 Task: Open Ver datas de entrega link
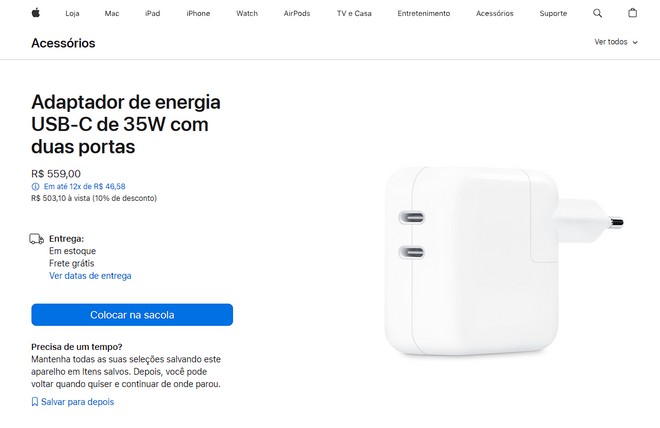[x=90, y=276]
